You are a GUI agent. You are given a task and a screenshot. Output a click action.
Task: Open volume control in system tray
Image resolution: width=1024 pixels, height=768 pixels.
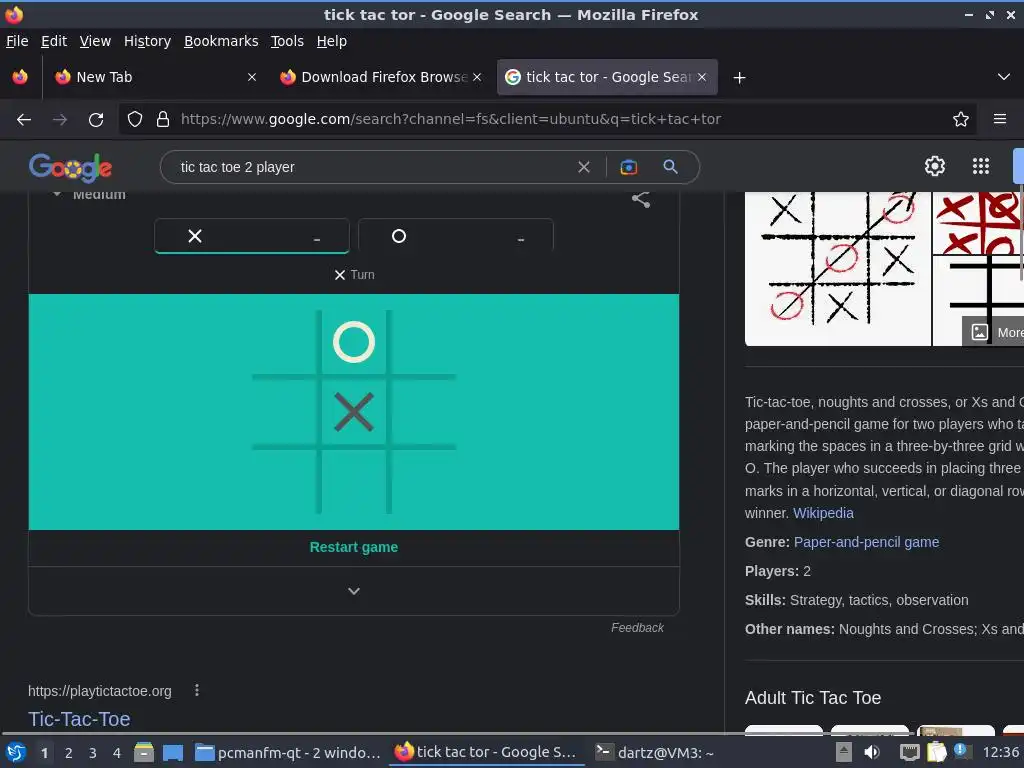point(872,752)
